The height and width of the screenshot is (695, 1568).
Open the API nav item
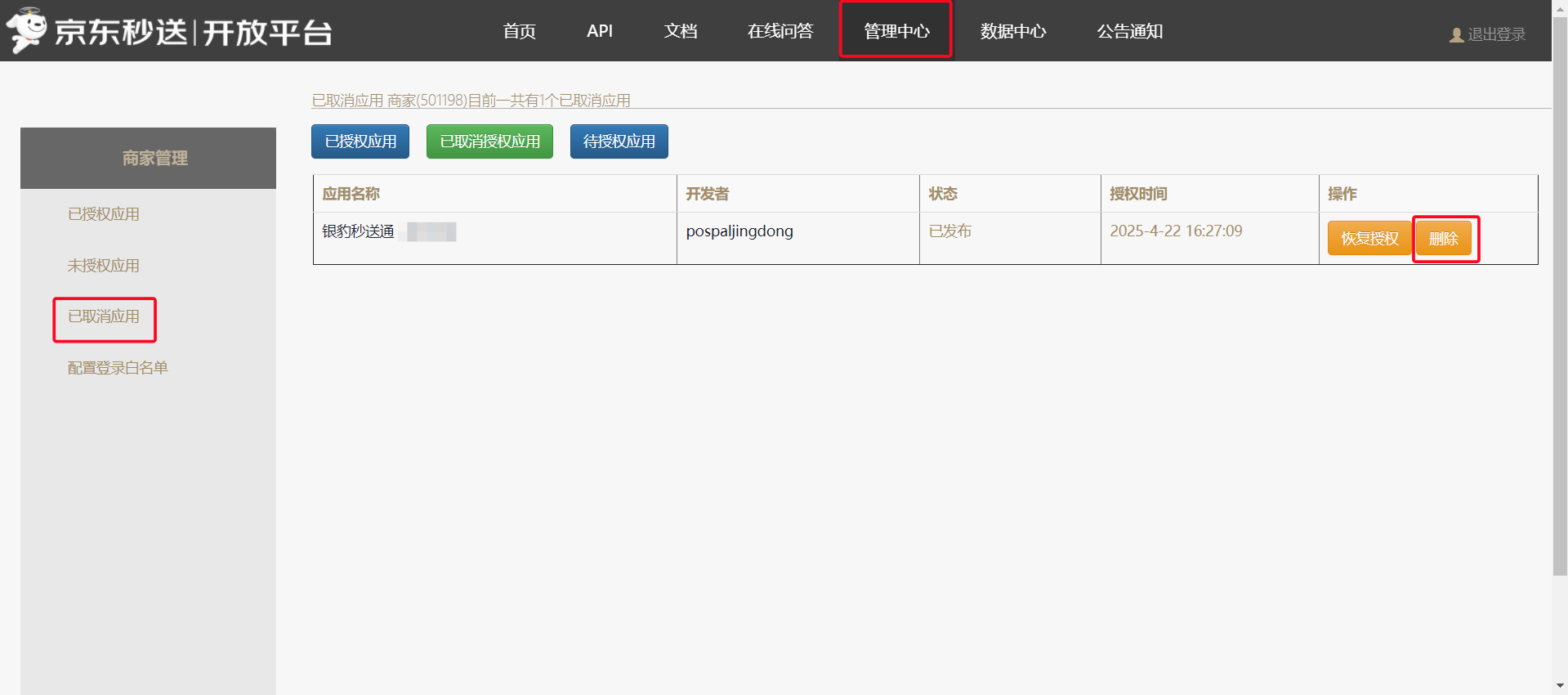point(600,31)
